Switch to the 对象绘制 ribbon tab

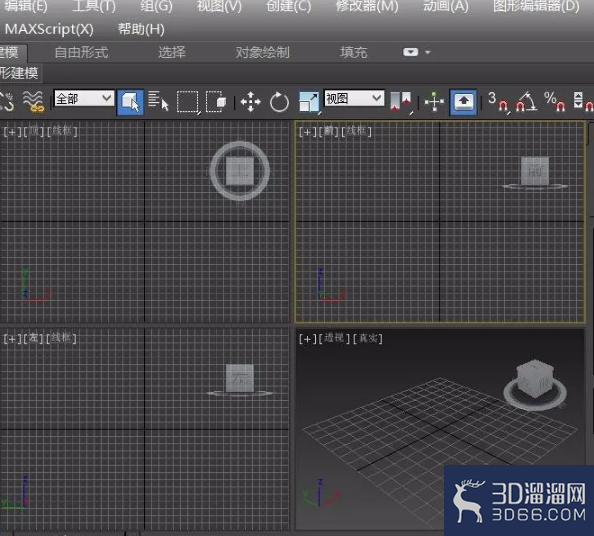(x=262, y=52)
